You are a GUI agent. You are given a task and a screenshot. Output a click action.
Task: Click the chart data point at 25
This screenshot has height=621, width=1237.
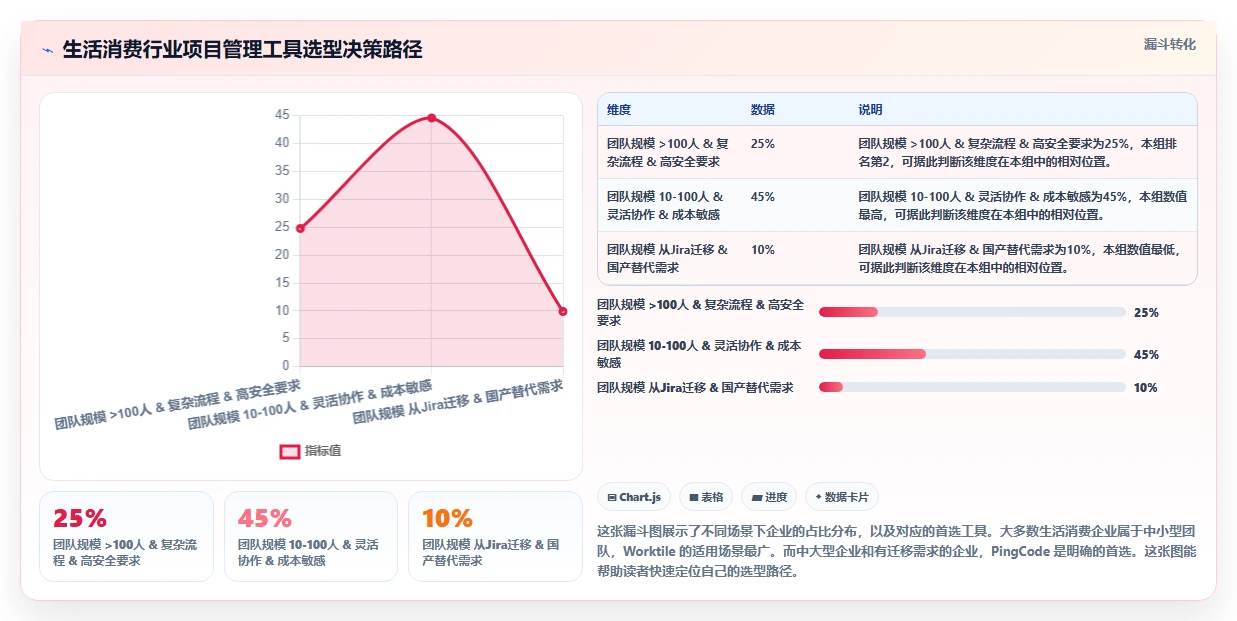pyautogui.click(x=300, y=228)
